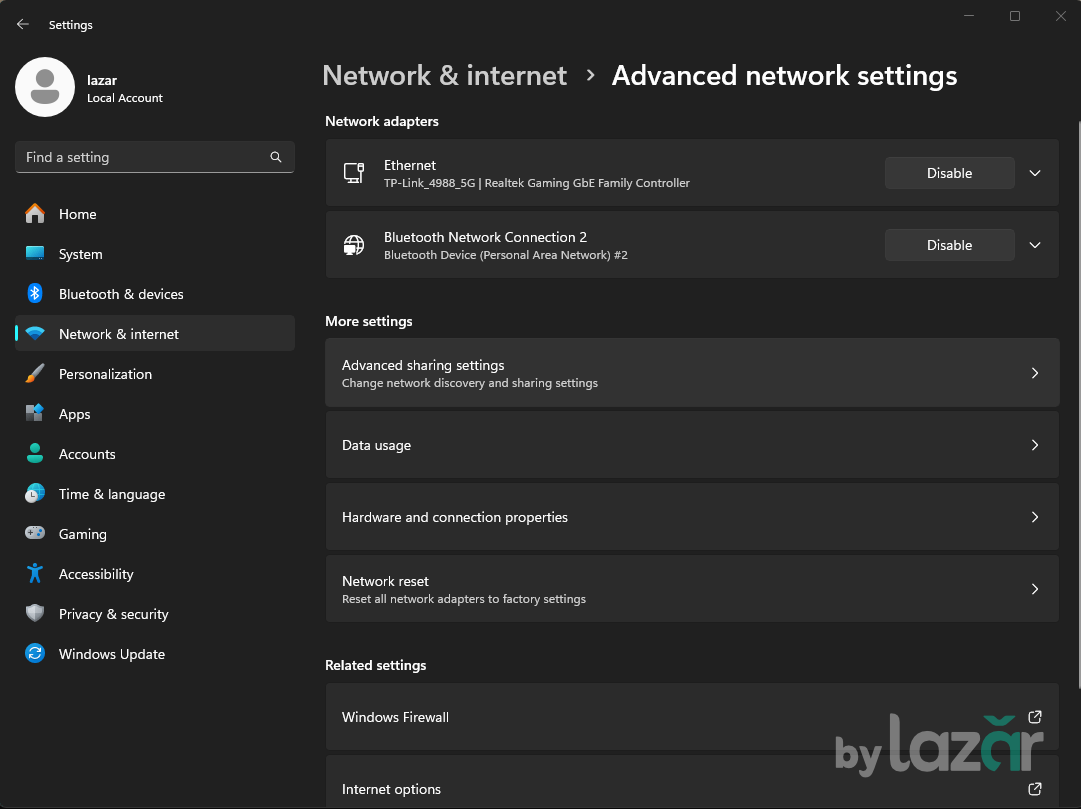Click the vertical scrollbar on the right
The image size is (1081, 809).
tap(1076, 400)
